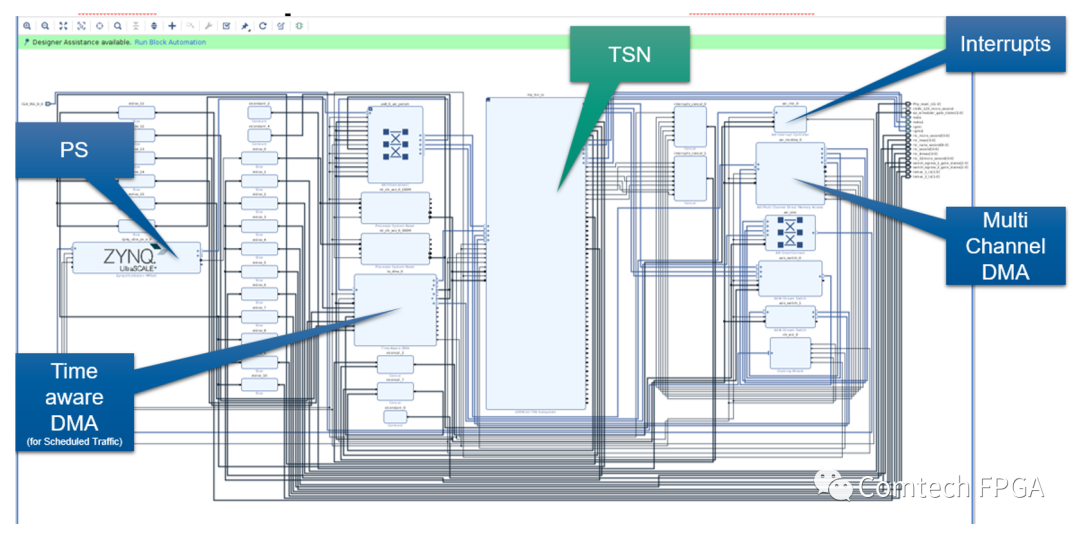Click the Zoom Out magnifier icon
The height and width of the screenshot is (533, 1080).
[45, 26]
